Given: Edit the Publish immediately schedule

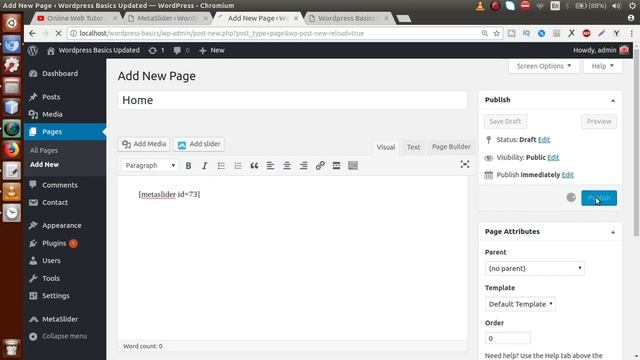Looking at the screenshot, I should [567, 175].
